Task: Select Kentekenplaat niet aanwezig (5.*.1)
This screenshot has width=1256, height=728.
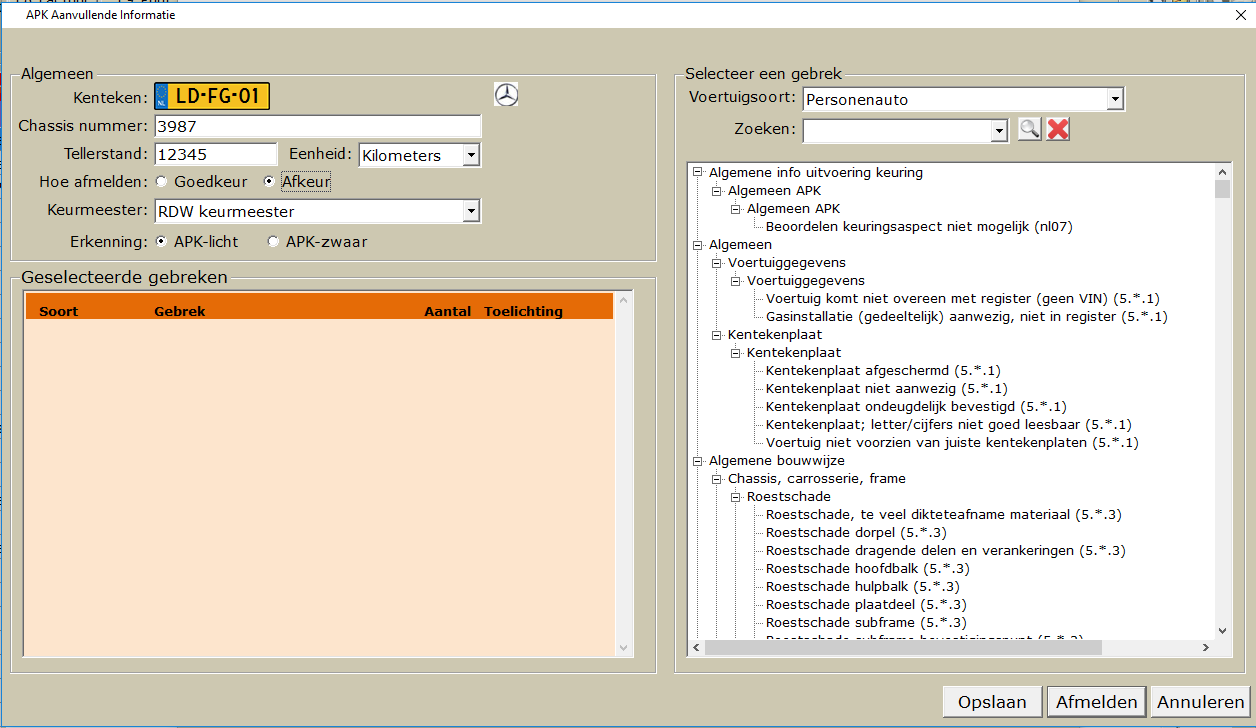Action: tap(886, 388)
